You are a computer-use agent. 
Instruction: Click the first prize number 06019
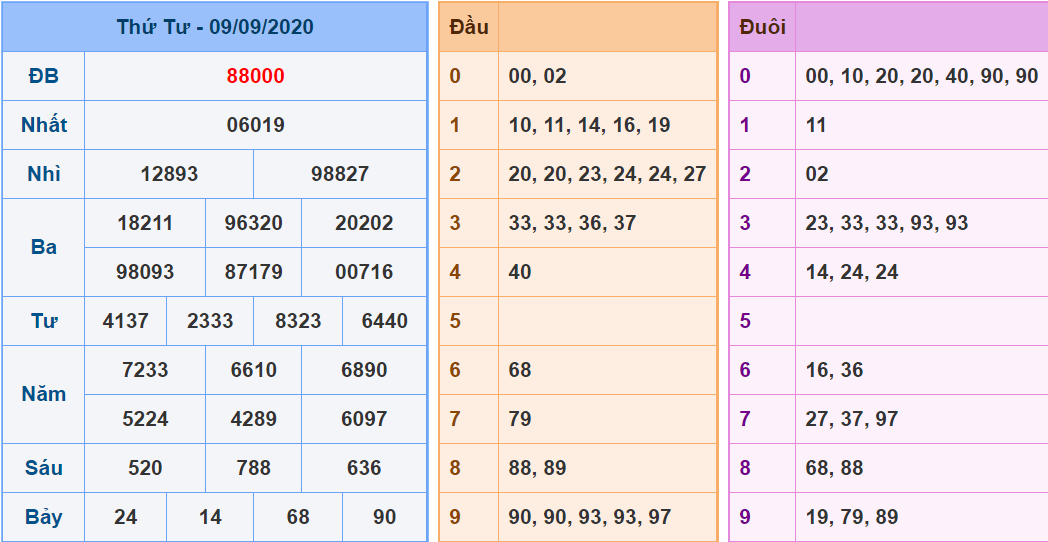click(x=255, y=125)
